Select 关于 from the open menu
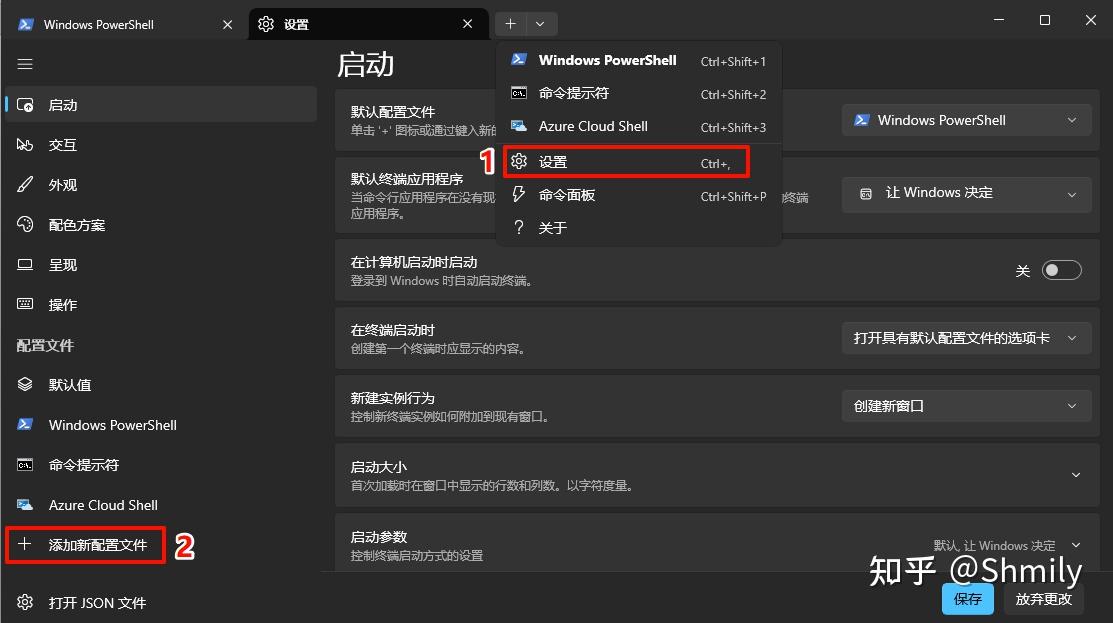 (x=551, y=227)
